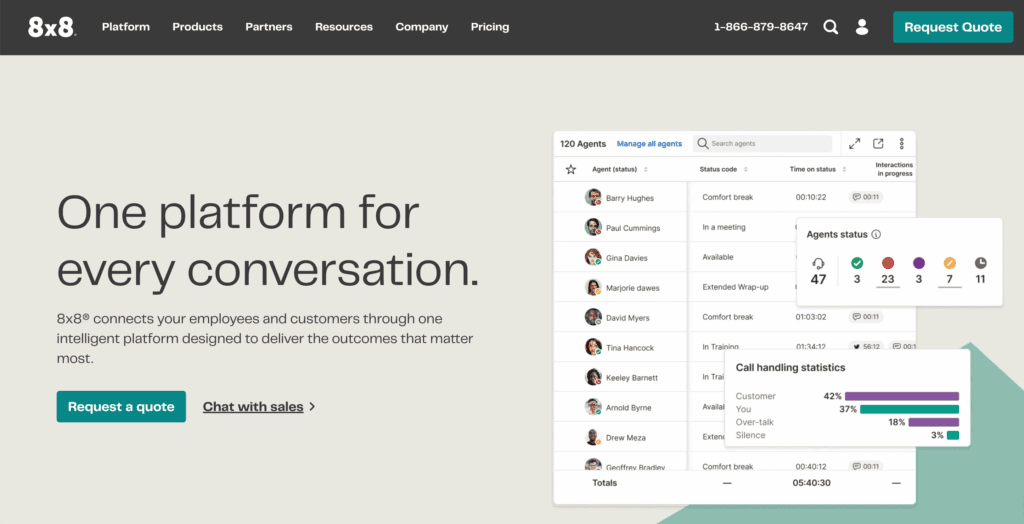Click the info icon beside Agents status
Viewport: 1024px width, 524px height.
(x=876, y=235)
